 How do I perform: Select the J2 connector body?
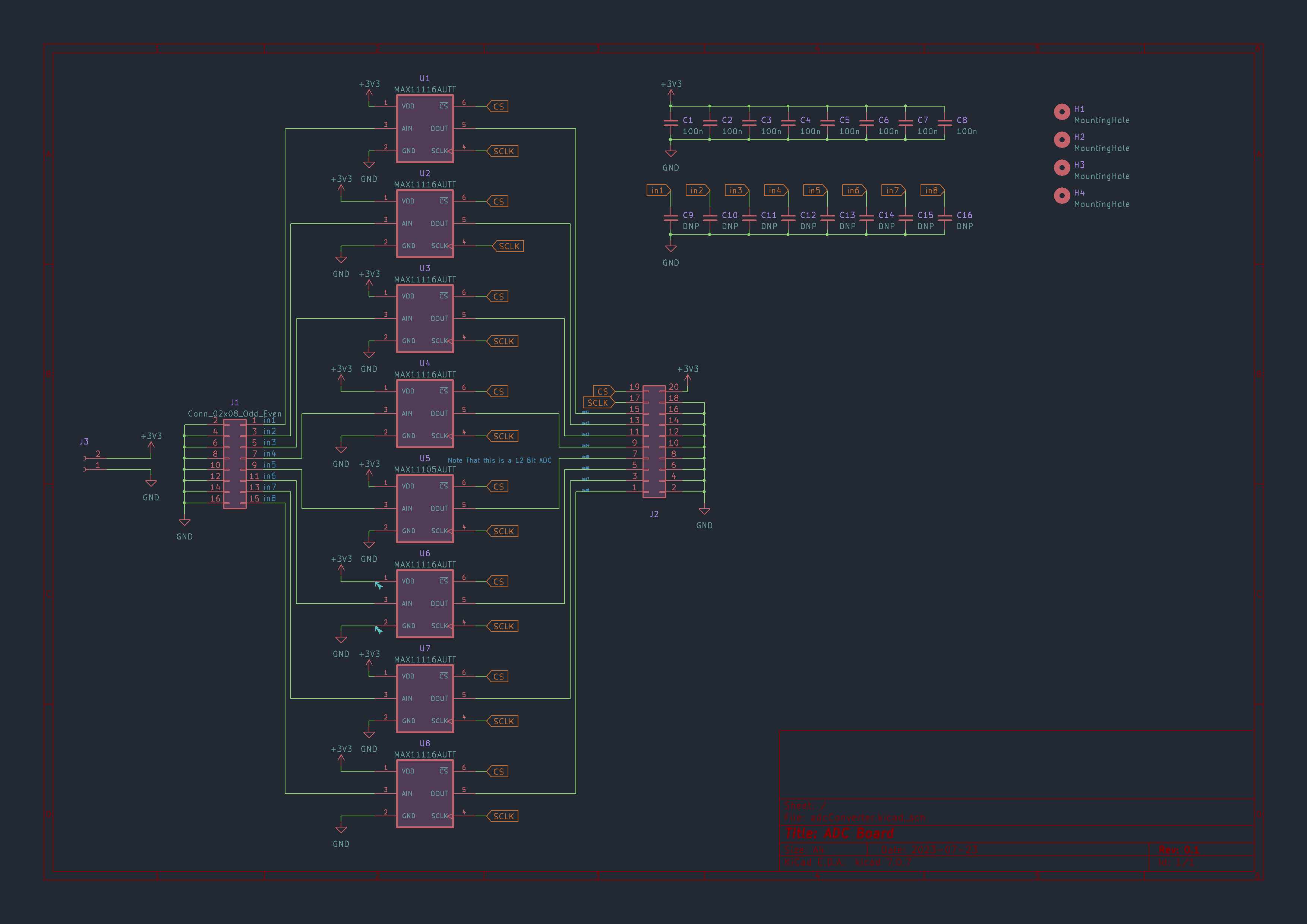[x=654, y=442]
